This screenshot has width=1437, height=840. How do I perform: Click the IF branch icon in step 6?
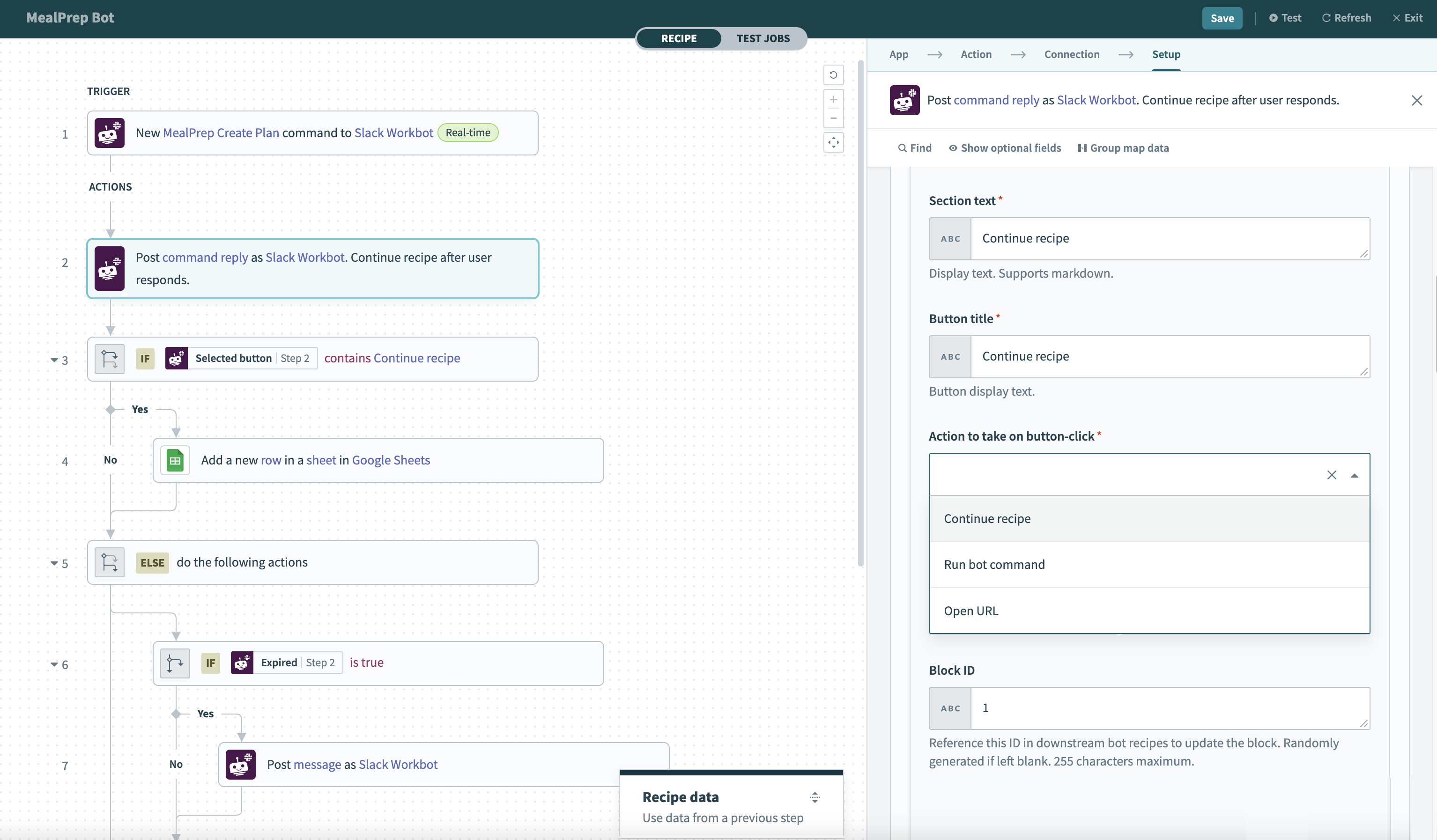pos(175,663)
